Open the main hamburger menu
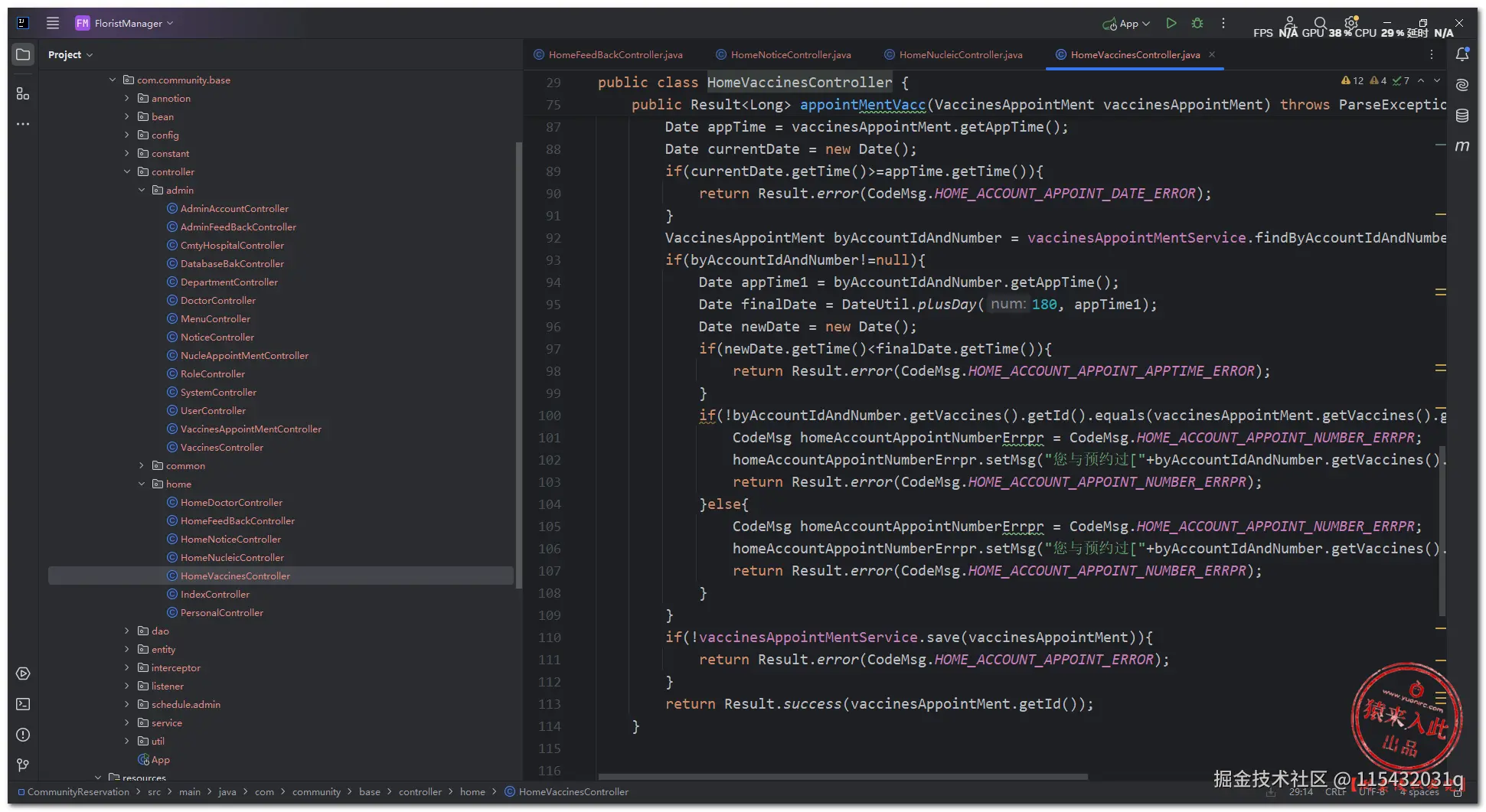Screen dimensions: 1486x812 pyautogui.click(x=53, y=23)
